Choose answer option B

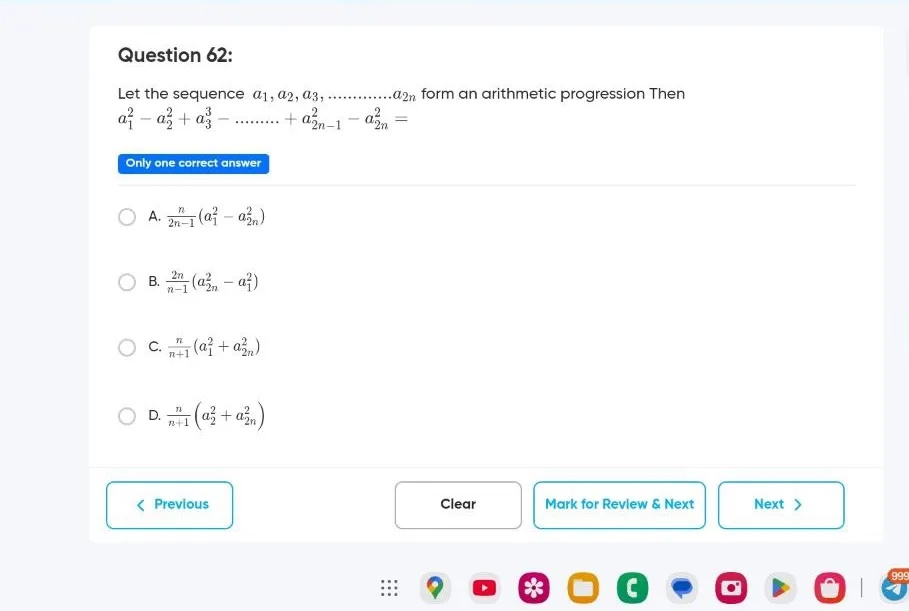(x=127, y=282)
